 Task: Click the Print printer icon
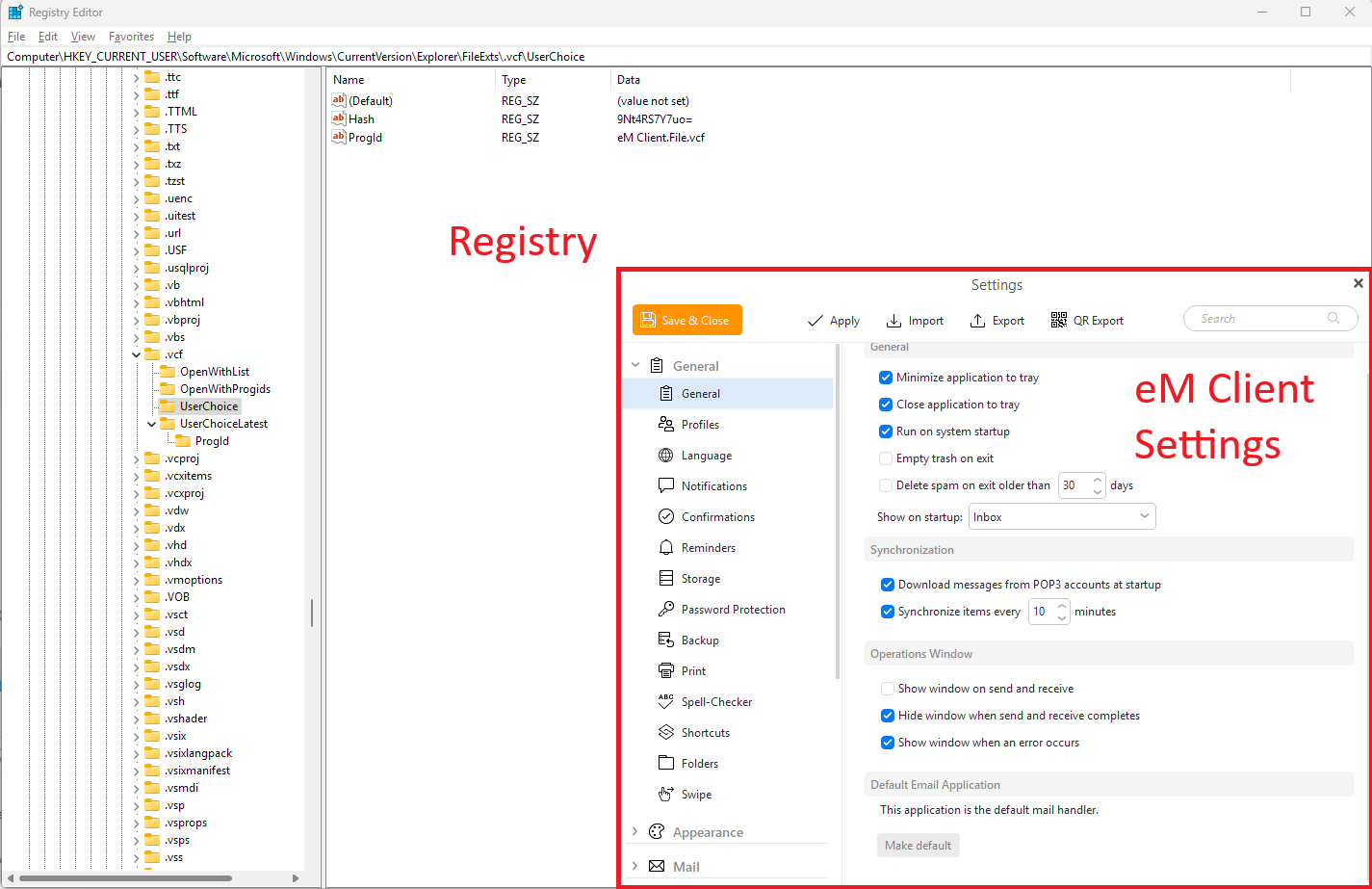coord(665,671)
